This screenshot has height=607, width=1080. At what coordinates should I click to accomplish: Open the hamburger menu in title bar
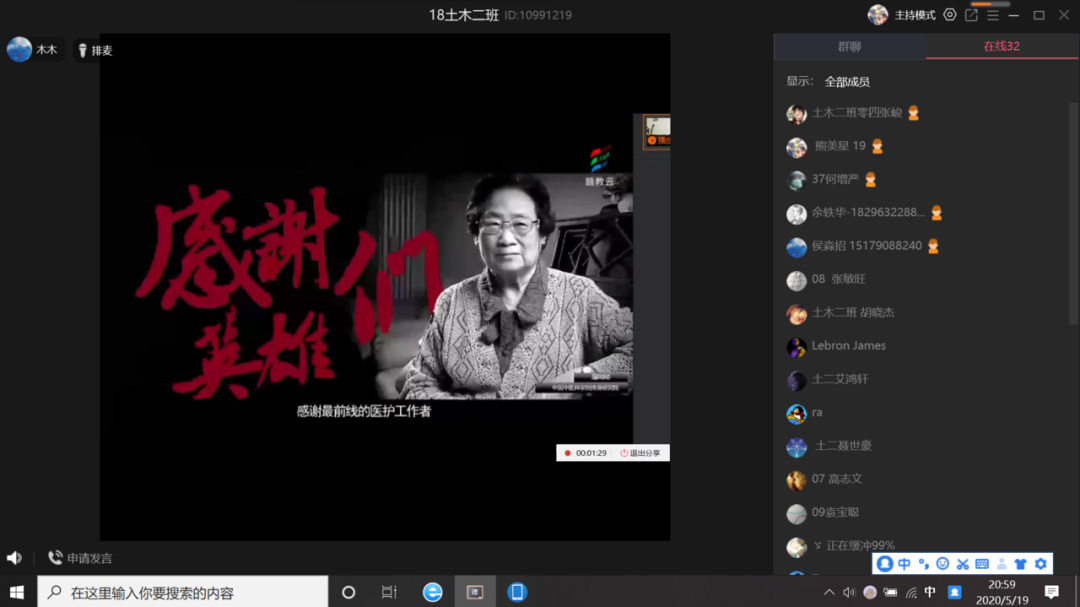tap(992, 15)
